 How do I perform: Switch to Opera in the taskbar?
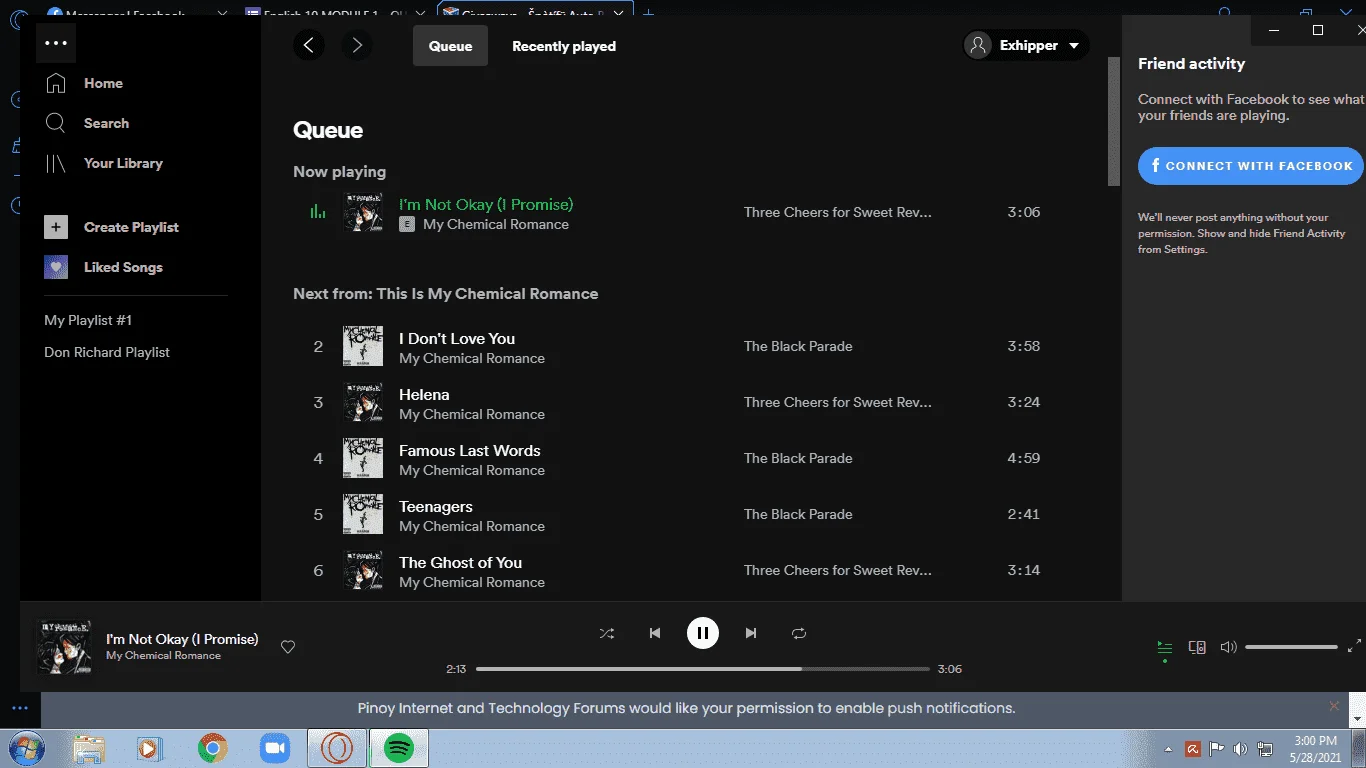pyautogui.click(x=337, y=748)
